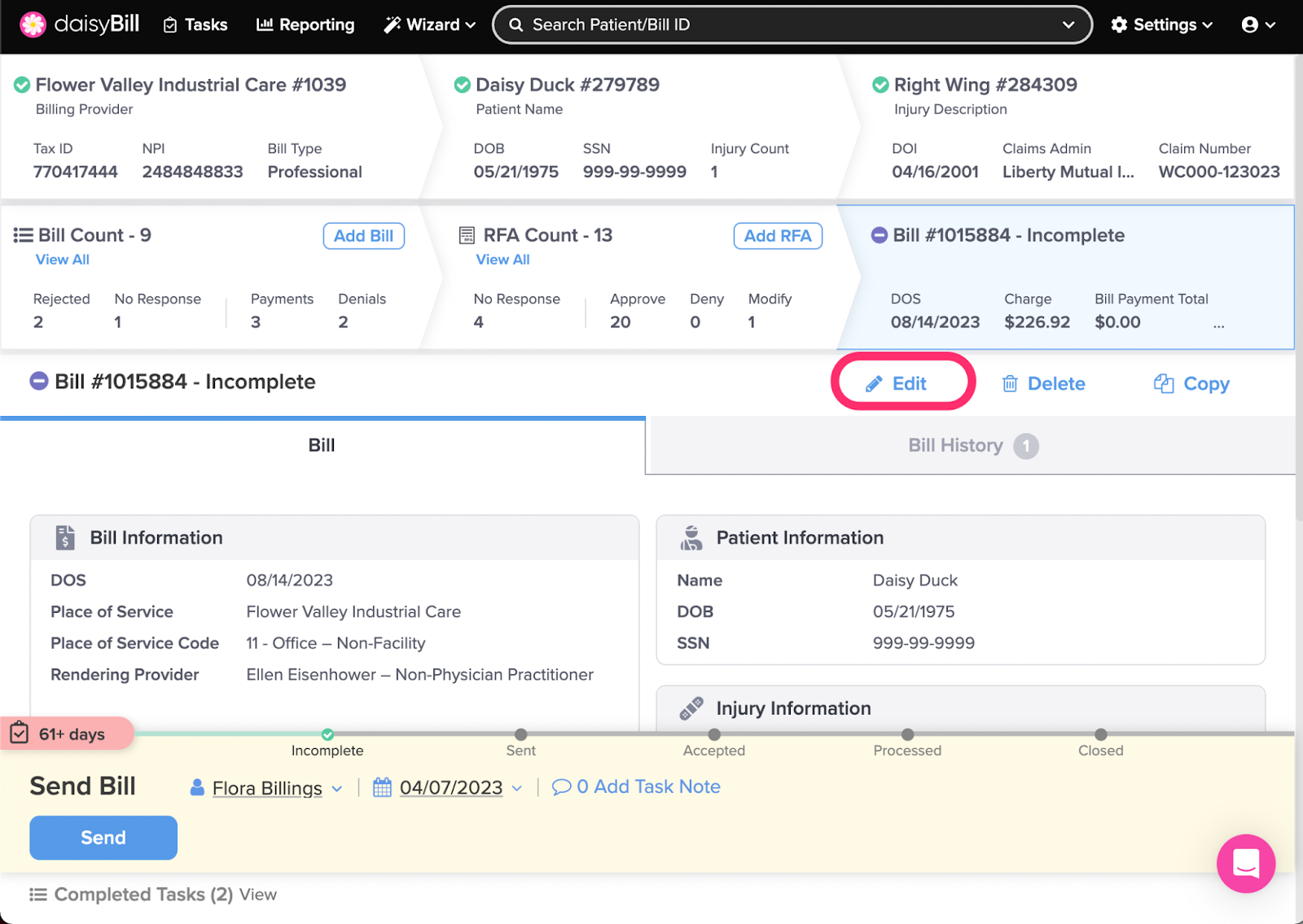The width and height of the screenshot is (1303, 924).
Task: Click the RFA Count form icon
Action: (467, 235)
